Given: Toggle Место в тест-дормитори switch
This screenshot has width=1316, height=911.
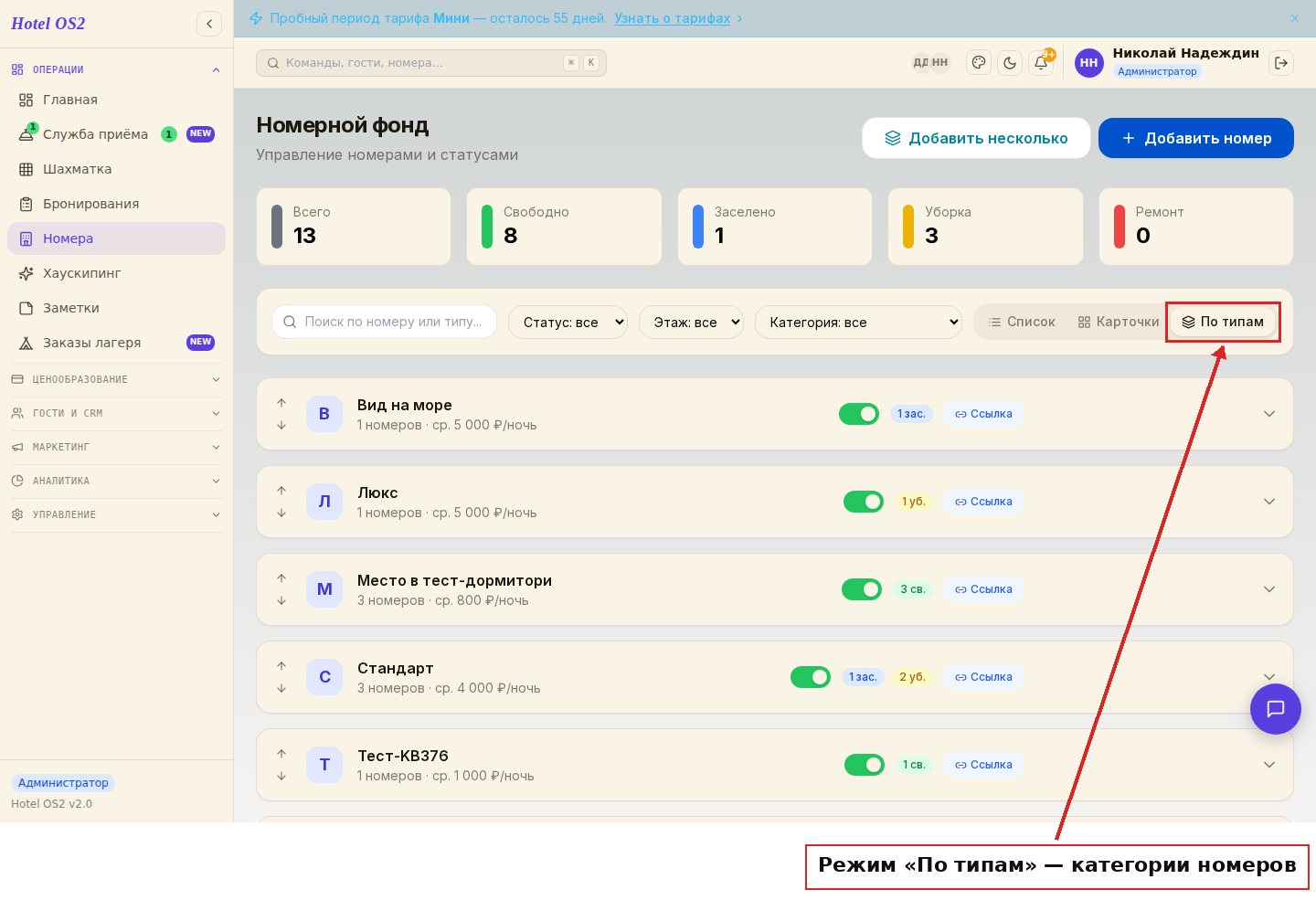Looking at the screenshot, I should tap(862, 589).
